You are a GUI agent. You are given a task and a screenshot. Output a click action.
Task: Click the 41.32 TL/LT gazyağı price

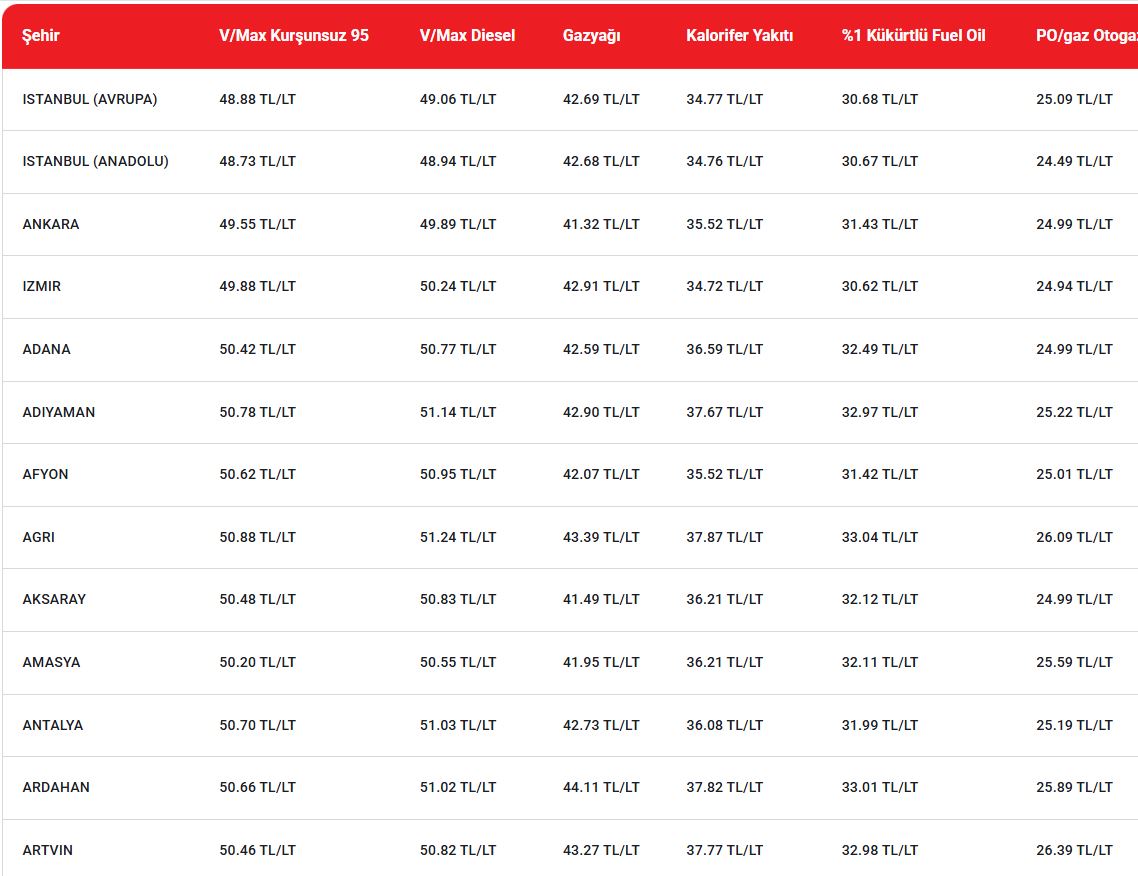[601, 224]
